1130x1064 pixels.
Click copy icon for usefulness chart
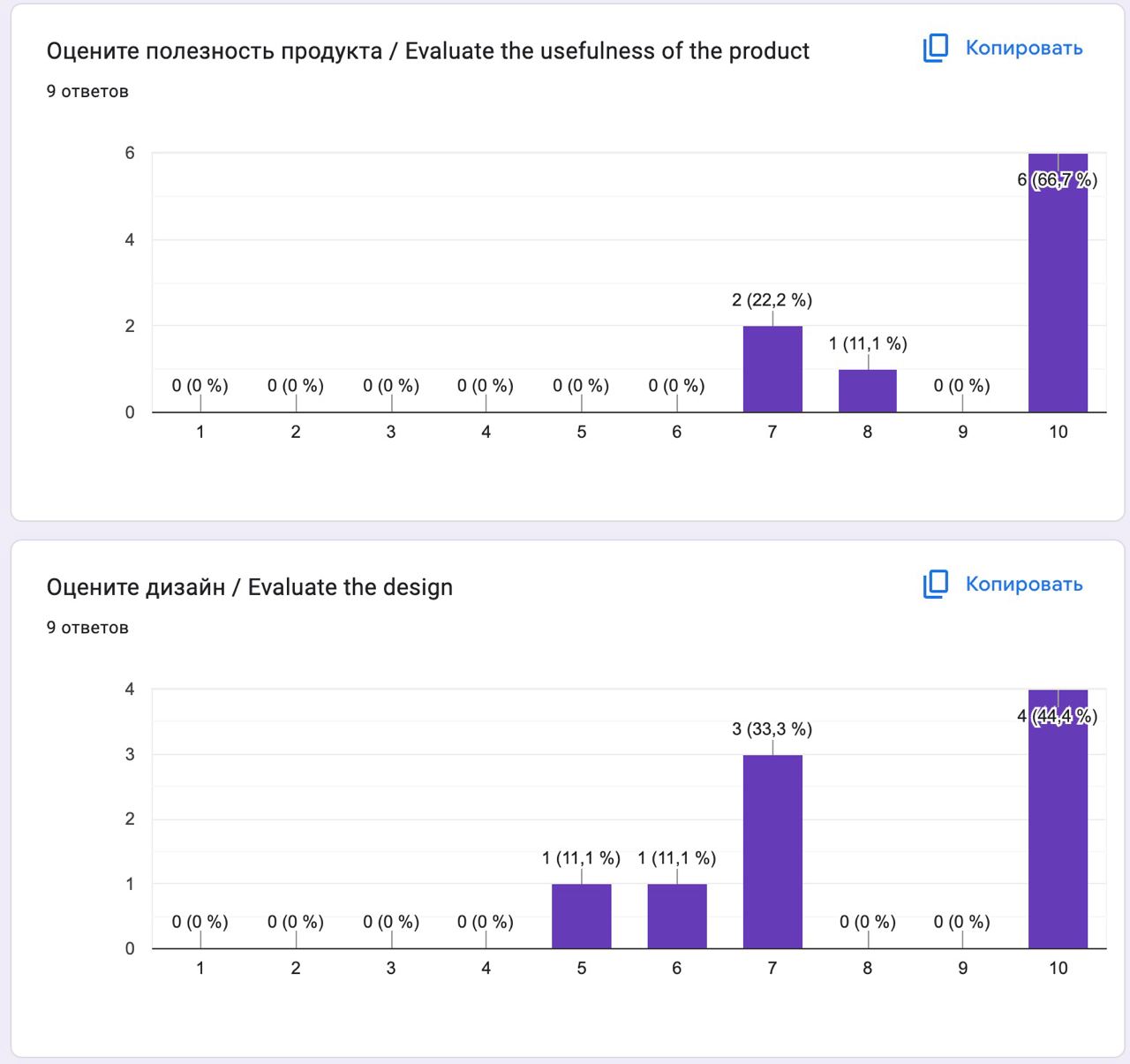pyautogui.click(x=936, y=49)
